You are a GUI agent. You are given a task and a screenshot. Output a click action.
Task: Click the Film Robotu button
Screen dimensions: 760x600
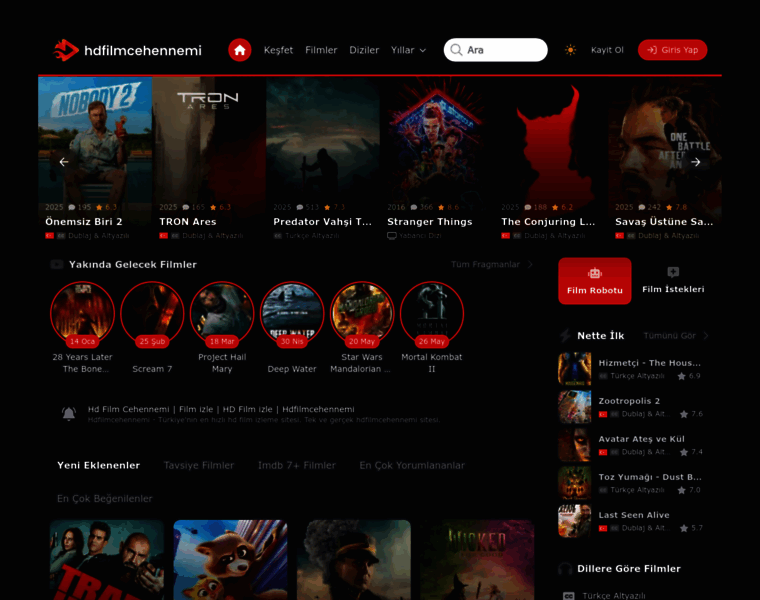tap(595, 281)
